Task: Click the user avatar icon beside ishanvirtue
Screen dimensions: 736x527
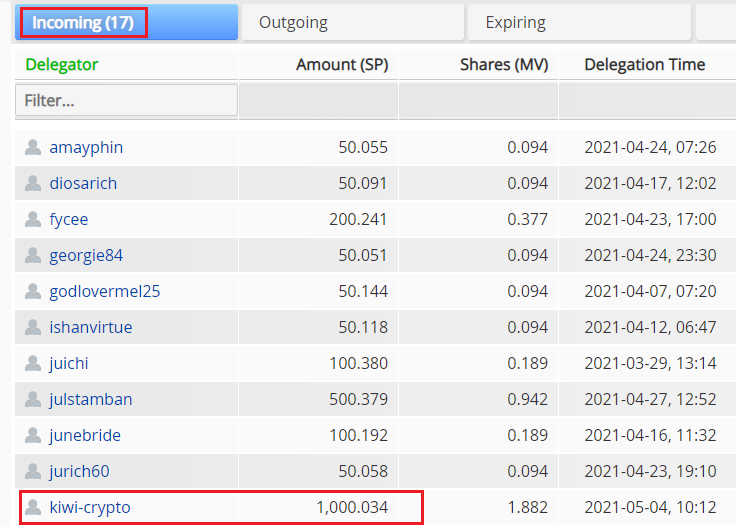Action: 33,327
